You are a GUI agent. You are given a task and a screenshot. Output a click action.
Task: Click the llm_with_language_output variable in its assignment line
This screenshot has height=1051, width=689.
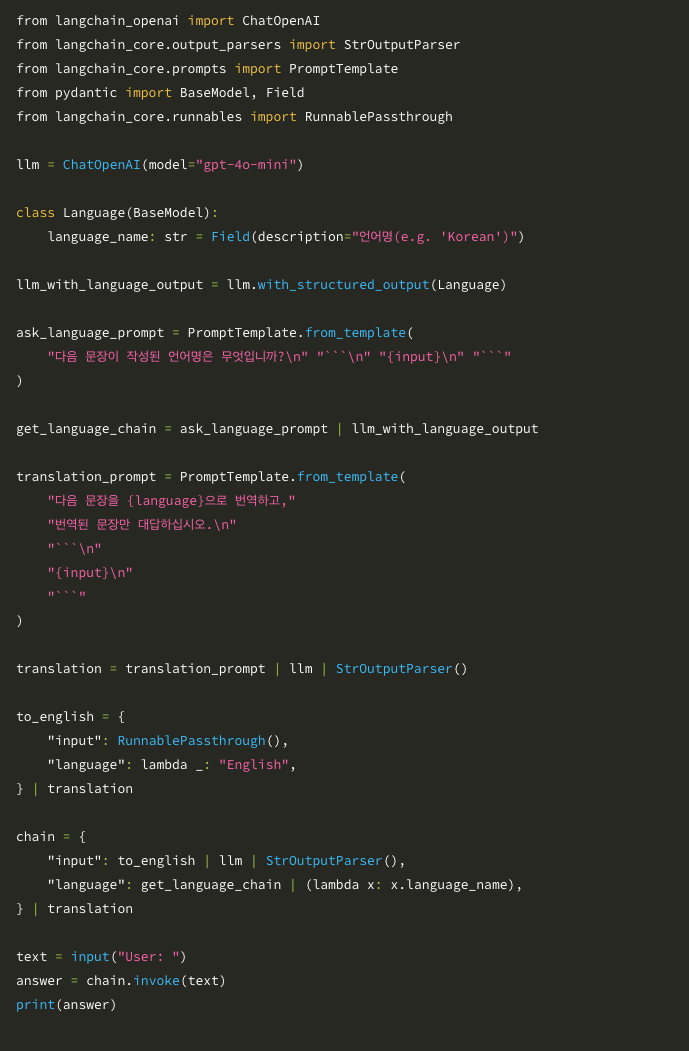[x=109, y=285]
